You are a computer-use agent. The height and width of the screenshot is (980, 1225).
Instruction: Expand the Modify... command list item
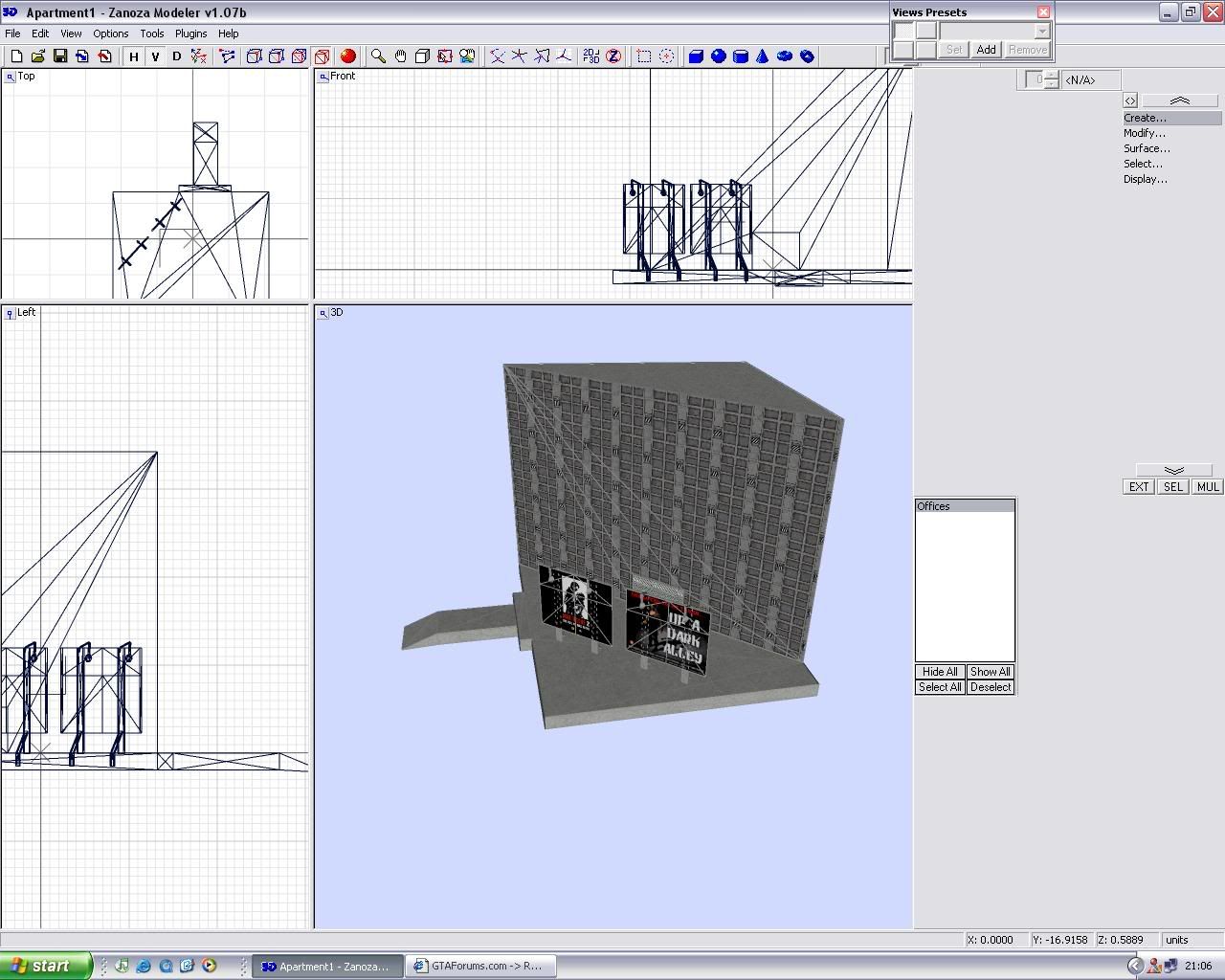click(1145, 133)
